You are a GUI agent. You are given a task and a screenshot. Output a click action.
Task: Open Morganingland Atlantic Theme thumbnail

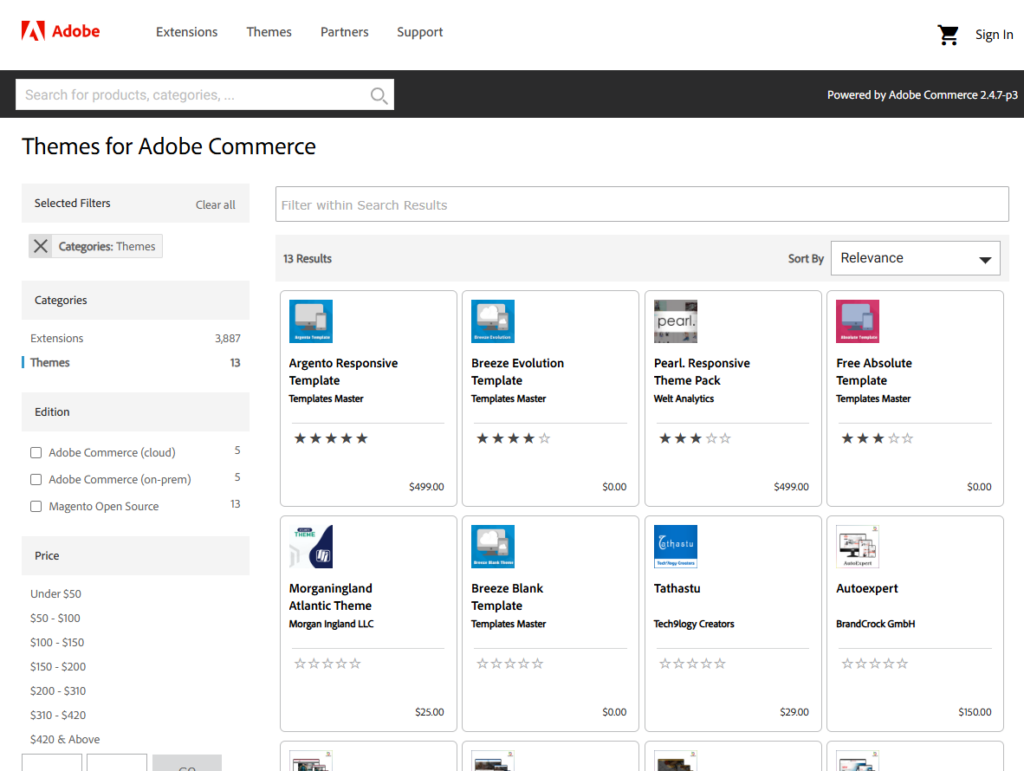(x=311, y=546)
